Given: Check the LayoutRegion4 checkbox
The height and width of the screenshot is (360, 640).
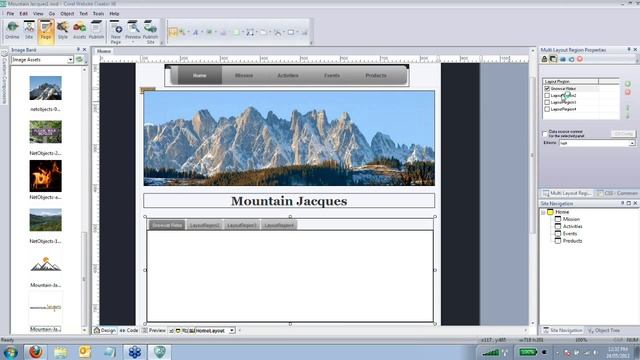Looking at the screenshot, I should (547, 109).
